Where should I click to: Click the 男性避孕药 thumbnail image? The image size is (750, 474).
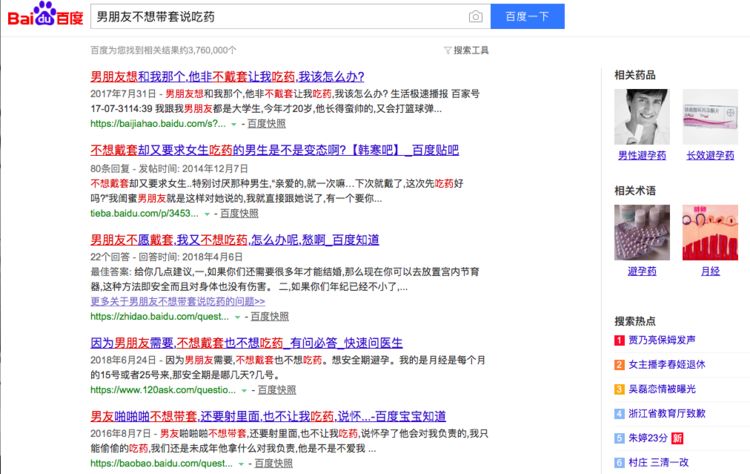[x=642, y=116]
